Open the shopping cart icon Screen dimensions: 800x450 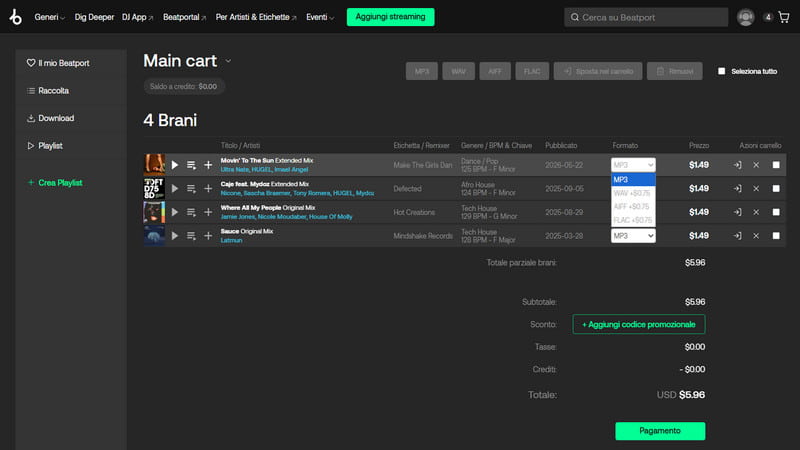[784, 17]
